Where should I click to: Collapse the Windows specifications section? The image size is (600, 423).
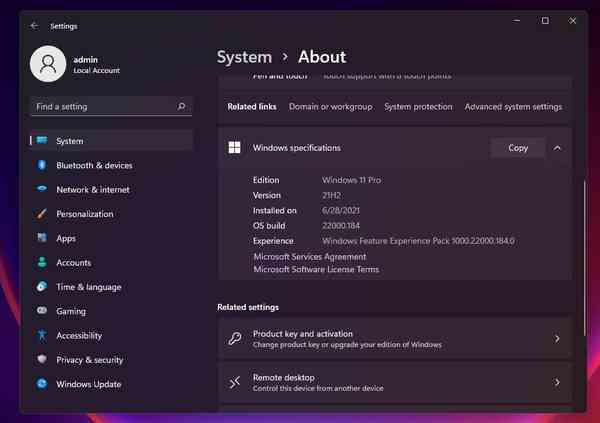(x=557, y=148)
